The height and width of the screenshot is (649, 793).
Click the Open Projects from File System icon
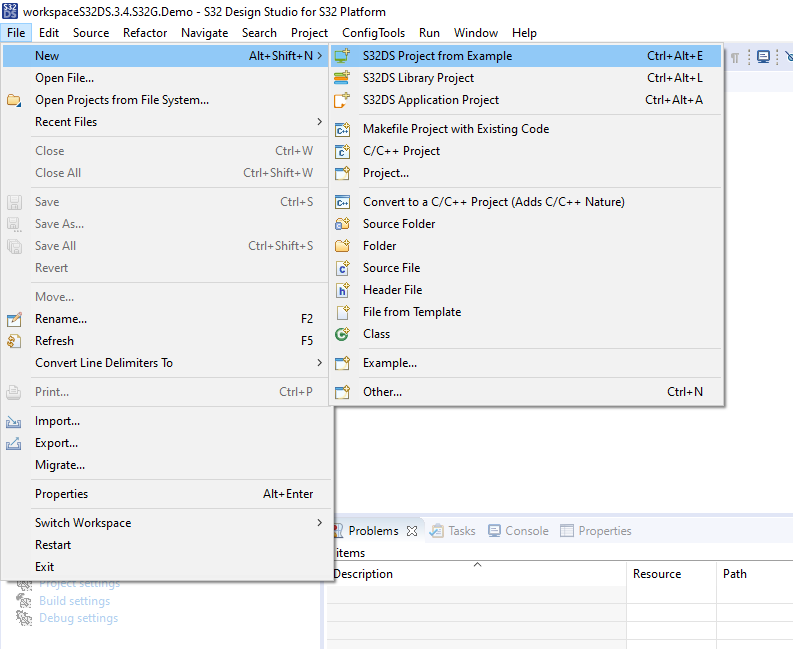(x=14, y=100)
